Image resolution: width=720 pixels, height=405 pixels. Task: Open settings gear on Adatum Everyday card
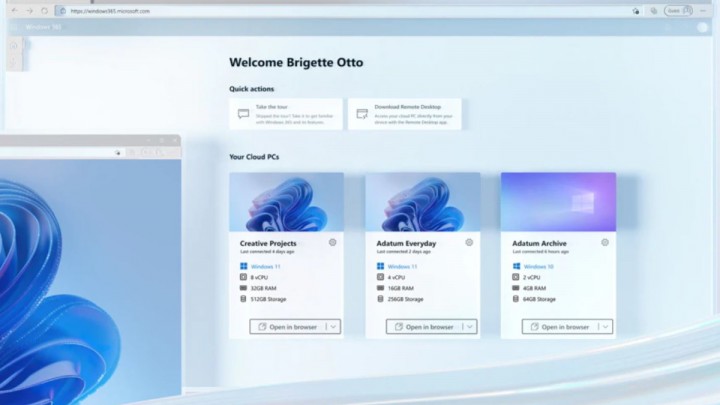click(x=469, y=242)
